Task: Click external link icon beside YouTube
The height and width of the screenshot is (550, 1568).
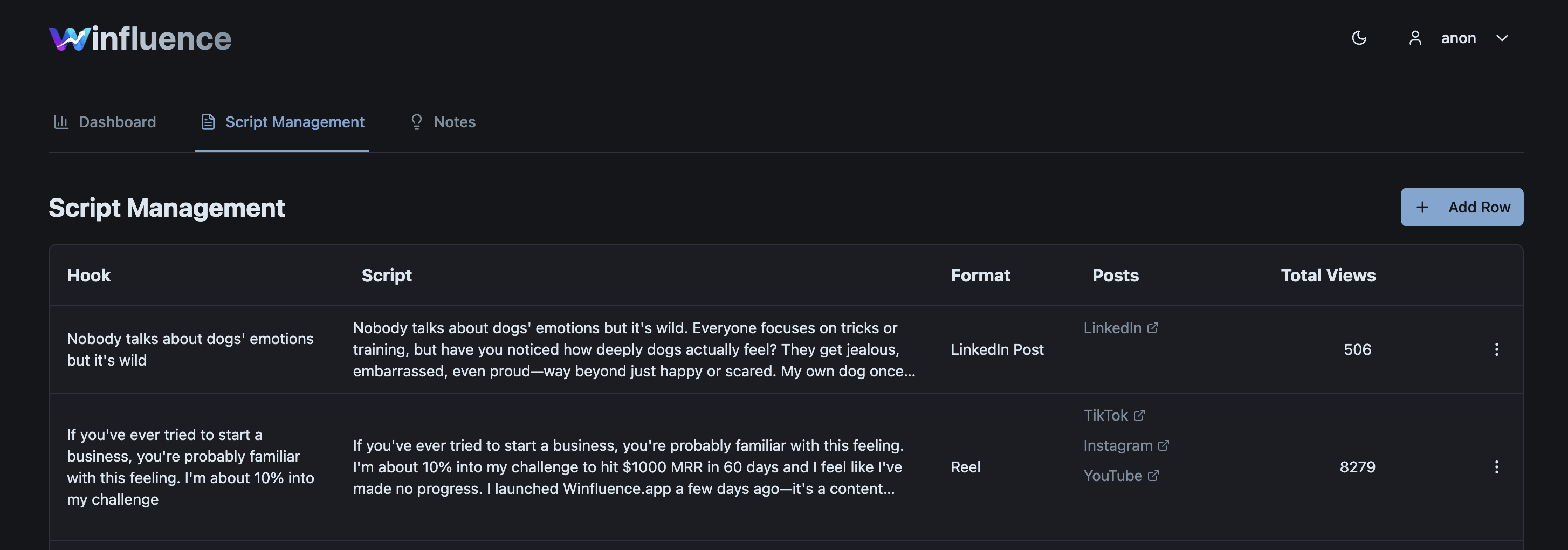Action: (1153, 476)
